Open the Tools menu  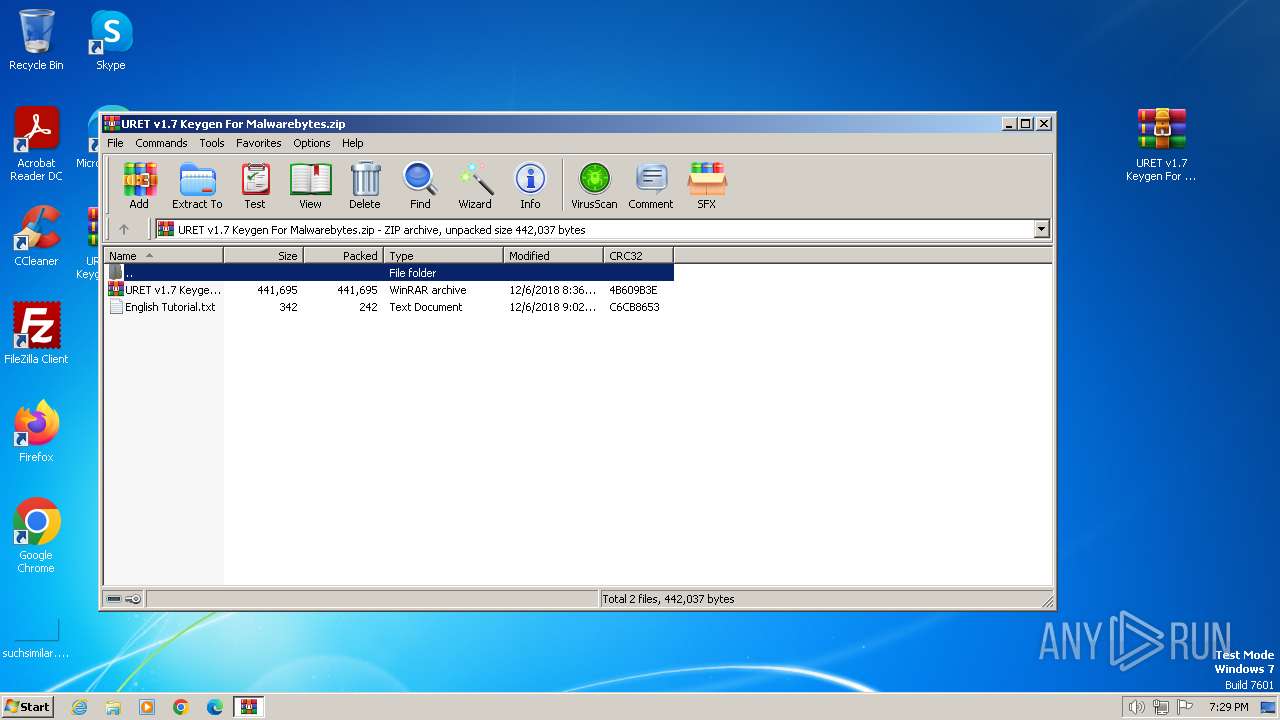(212, 143)
